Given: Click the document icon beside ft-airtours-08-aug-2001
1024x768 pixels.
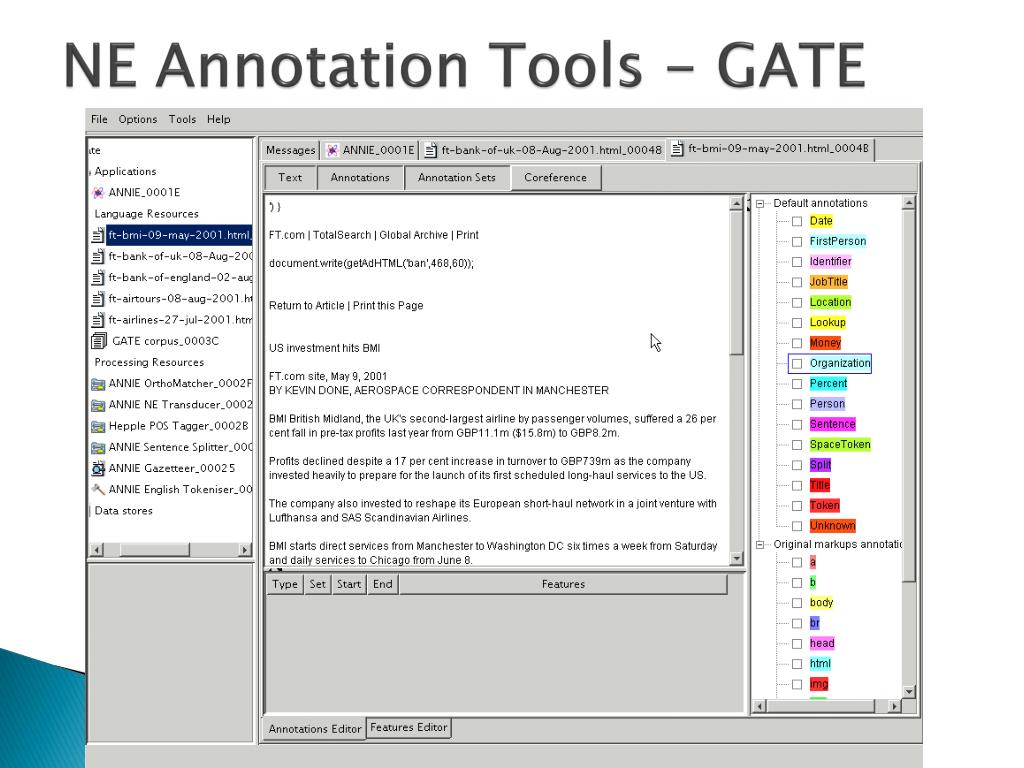Looking at the screenshot, I should [98, 298].
